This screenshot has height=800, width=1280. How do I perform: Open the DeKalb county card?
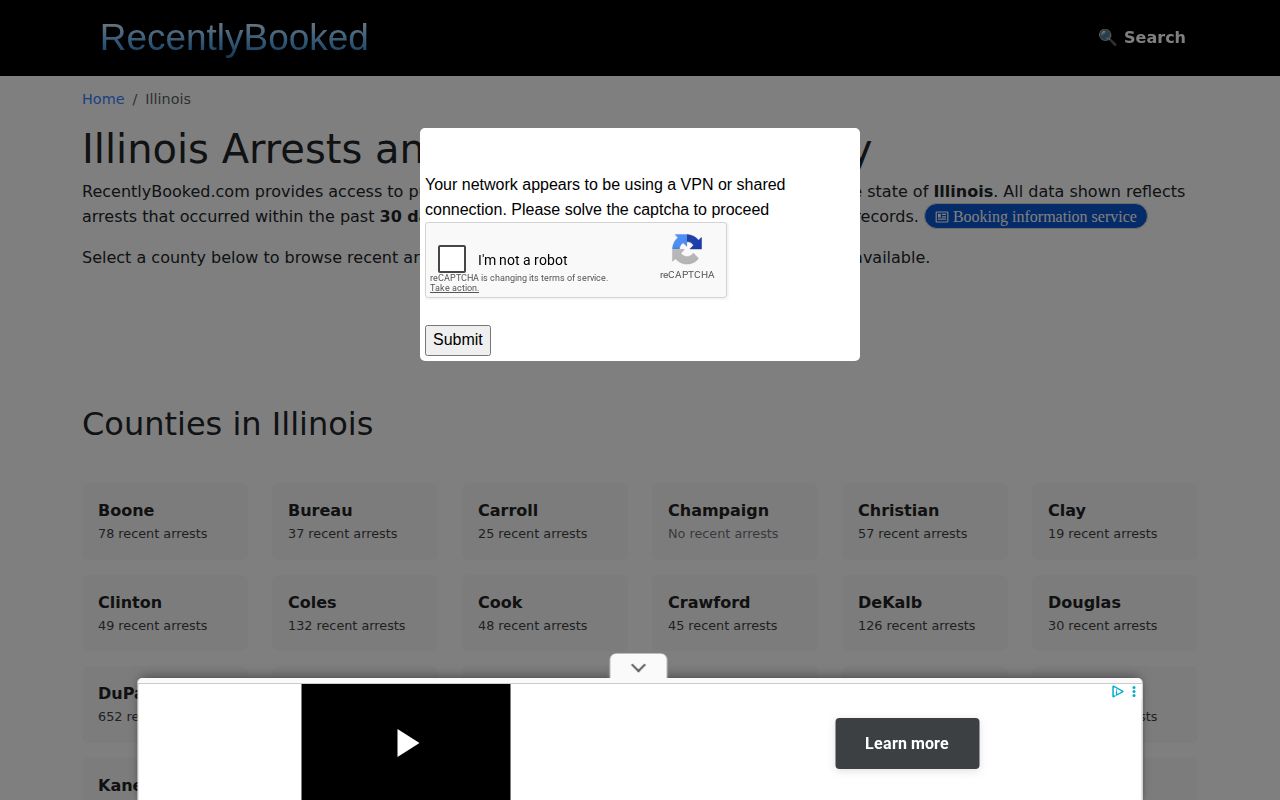[x=925, y=613]
